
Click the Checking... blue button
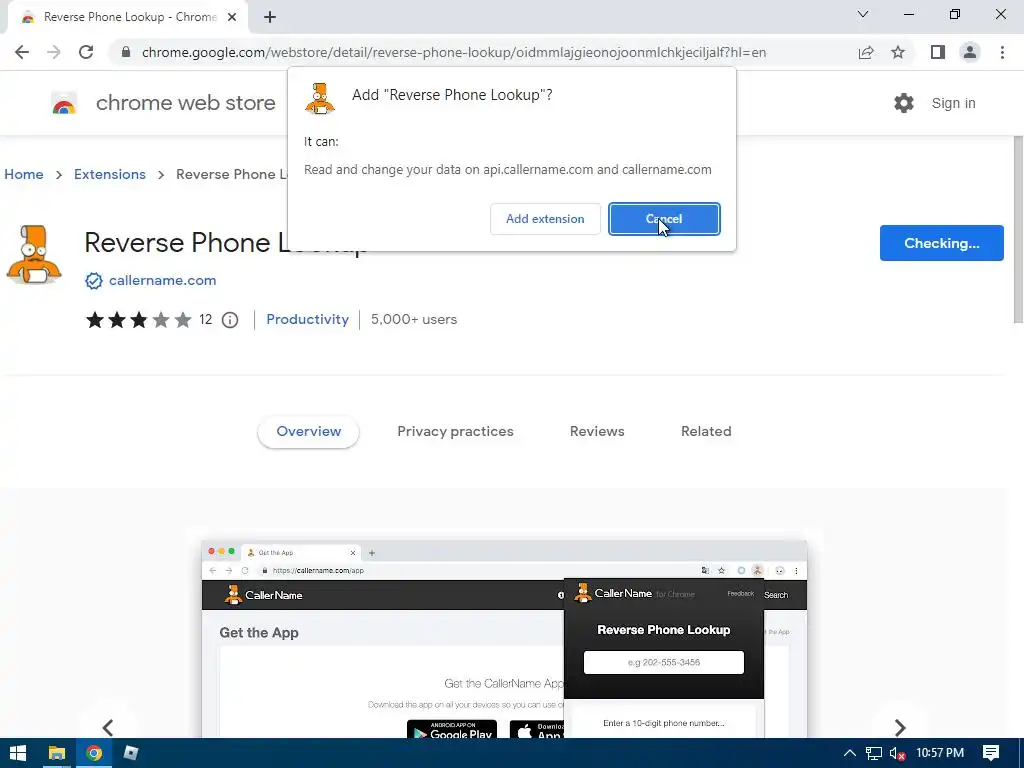pyautogui.click(x=941, y=243)
